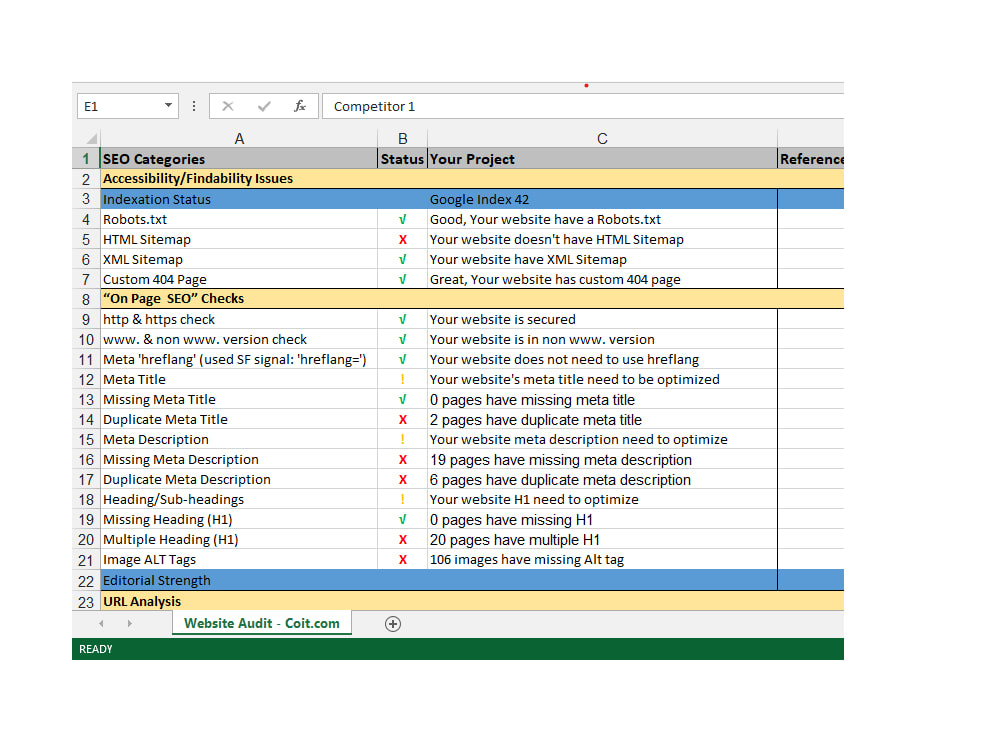Click the XML Sitemap cell

coord(239,259)
